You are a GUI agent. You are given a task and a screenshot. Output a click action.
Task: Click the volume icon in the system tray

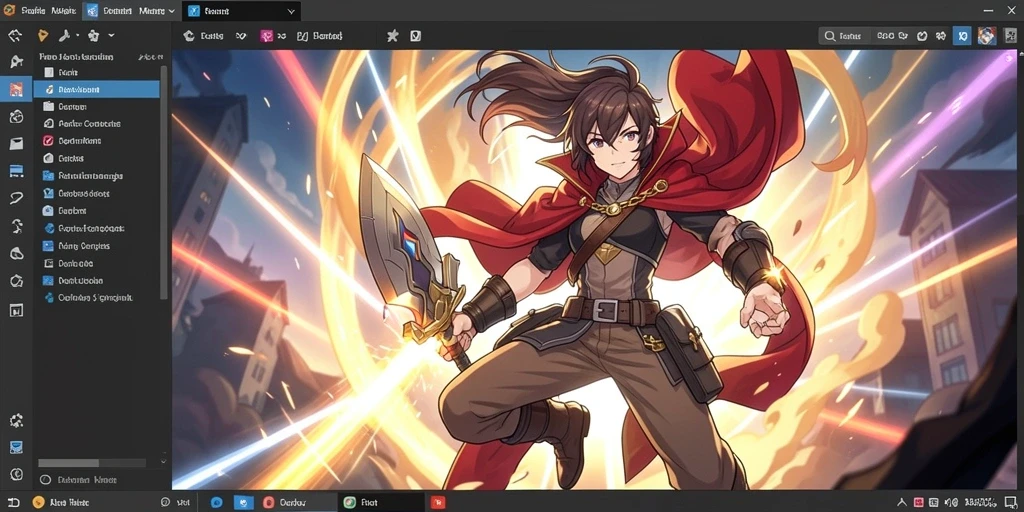[954, 502]
